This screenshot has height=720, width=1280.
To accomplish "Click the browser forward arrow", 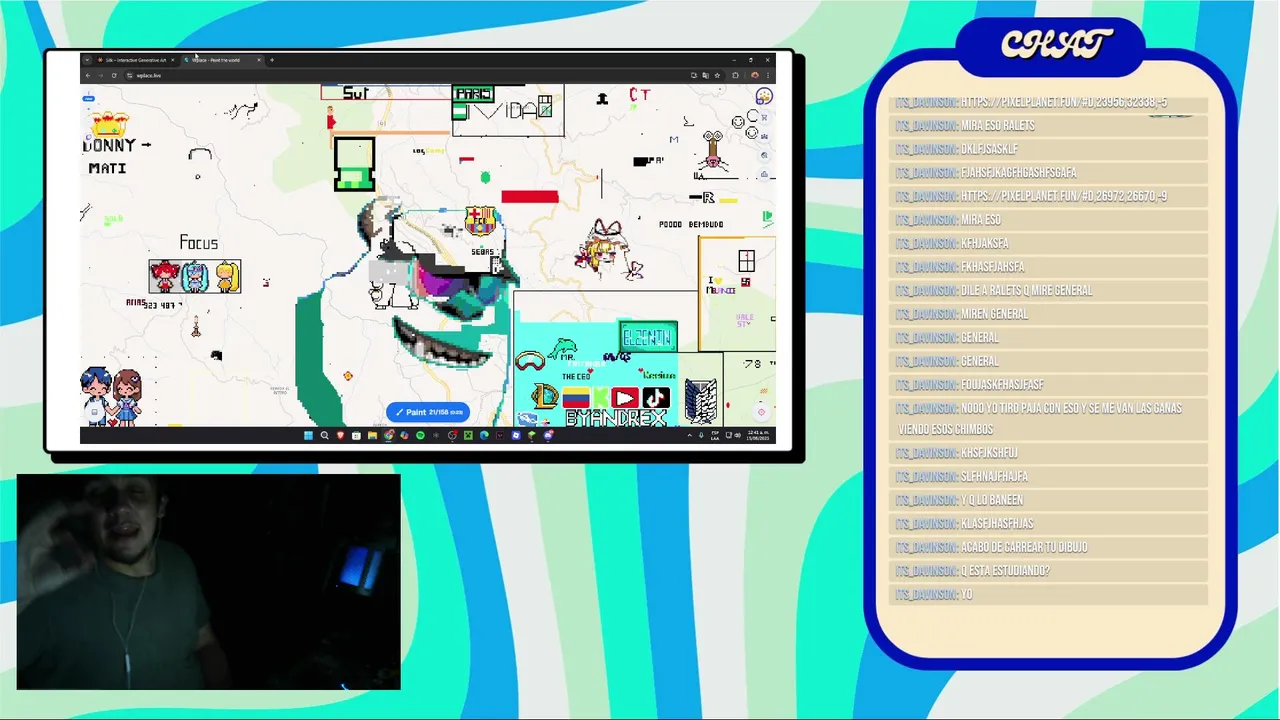I will pos(101,75).
